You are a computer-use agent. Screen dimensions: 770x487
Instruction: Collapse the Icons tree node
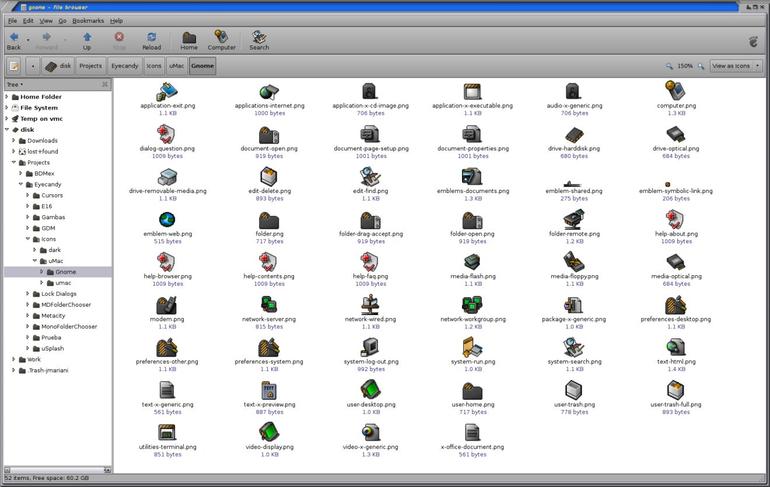tap(28, 239)
